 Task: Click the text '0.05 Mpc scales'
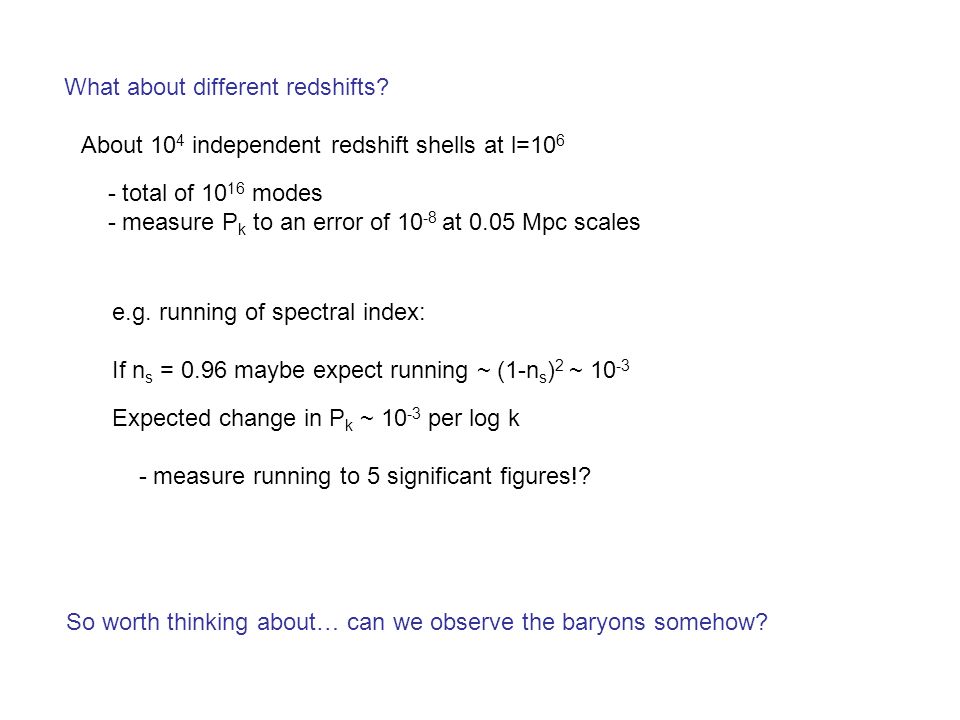coord(555,222)
